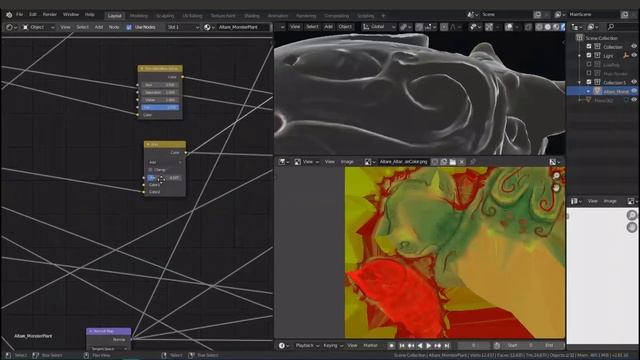This screenshot has width=640, height=360.
Task: Switch to the Shading workspace tab
Action: (x=251, y=16)
